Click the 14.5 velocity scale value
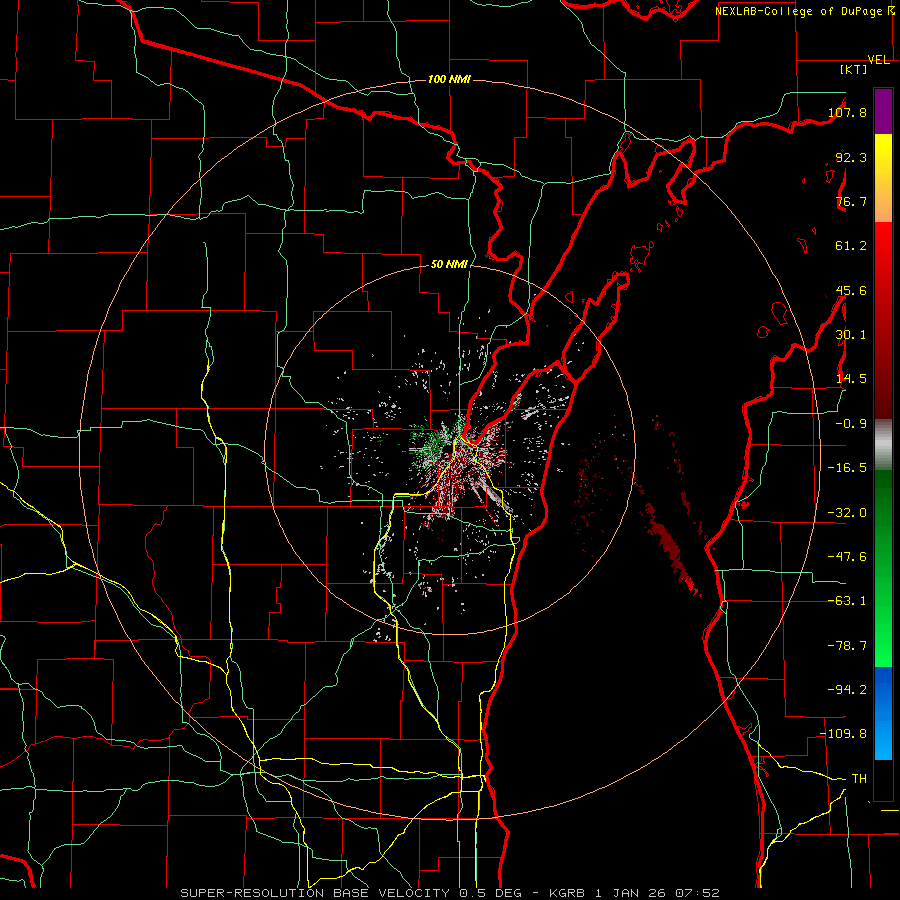The width and height of the screenshot is (900, 900). coord(851,379)
